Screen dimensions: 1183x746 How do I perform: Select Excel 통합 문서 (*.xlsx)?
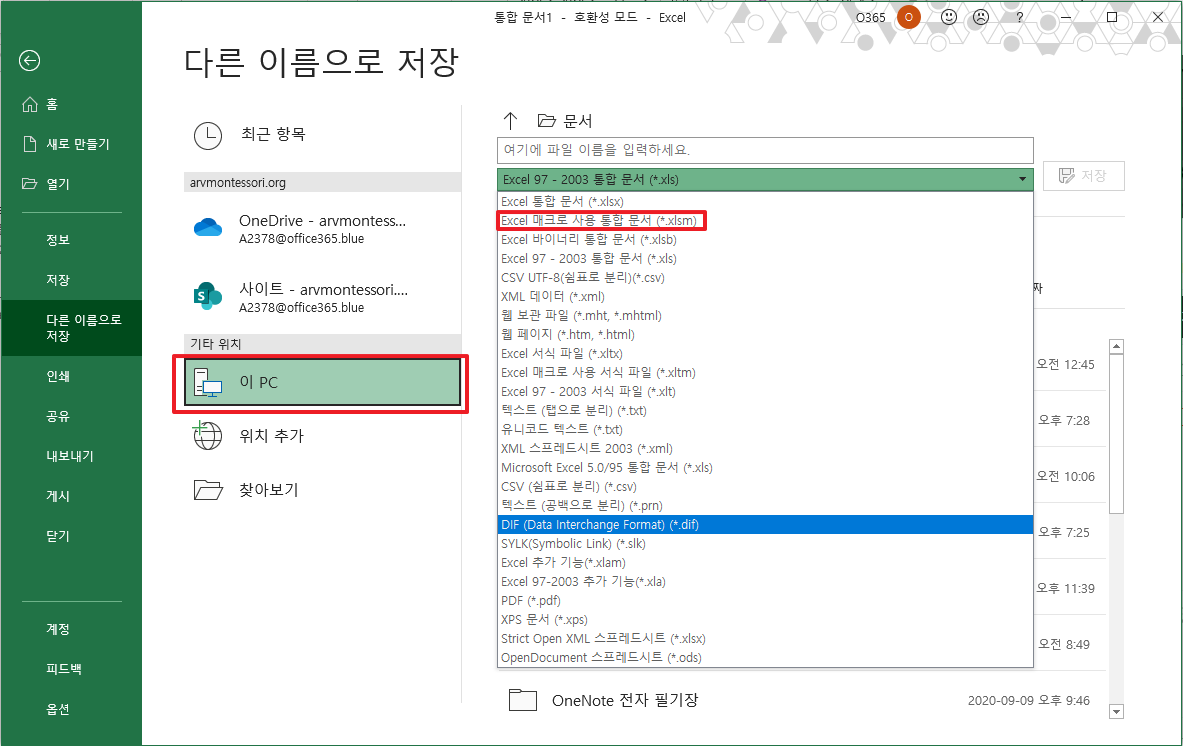[x=765, y=201]
